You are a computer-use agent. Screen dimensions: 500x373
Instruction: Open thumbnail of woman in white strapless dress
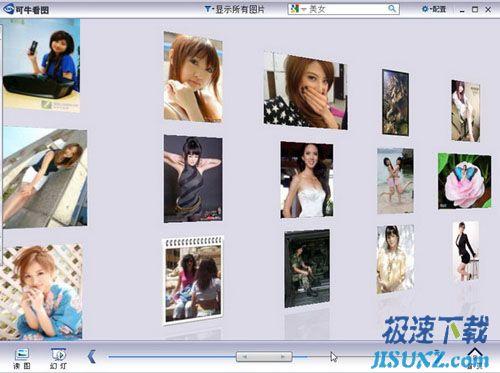(x=307, y=180)
